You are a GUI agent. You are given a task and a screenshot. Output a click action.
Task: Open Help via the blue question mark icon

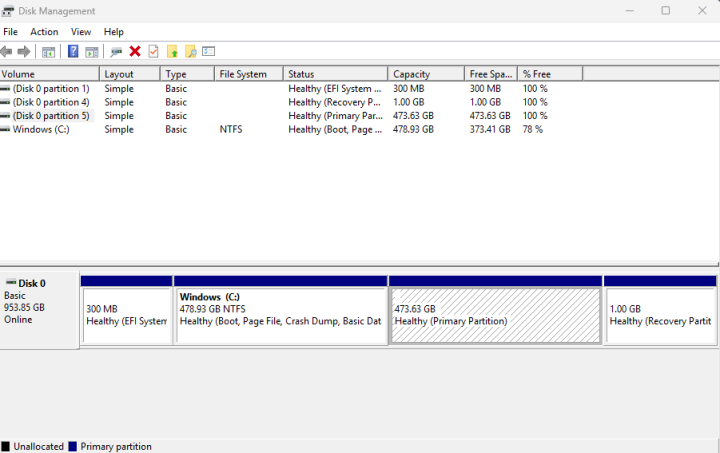point(73,51)
